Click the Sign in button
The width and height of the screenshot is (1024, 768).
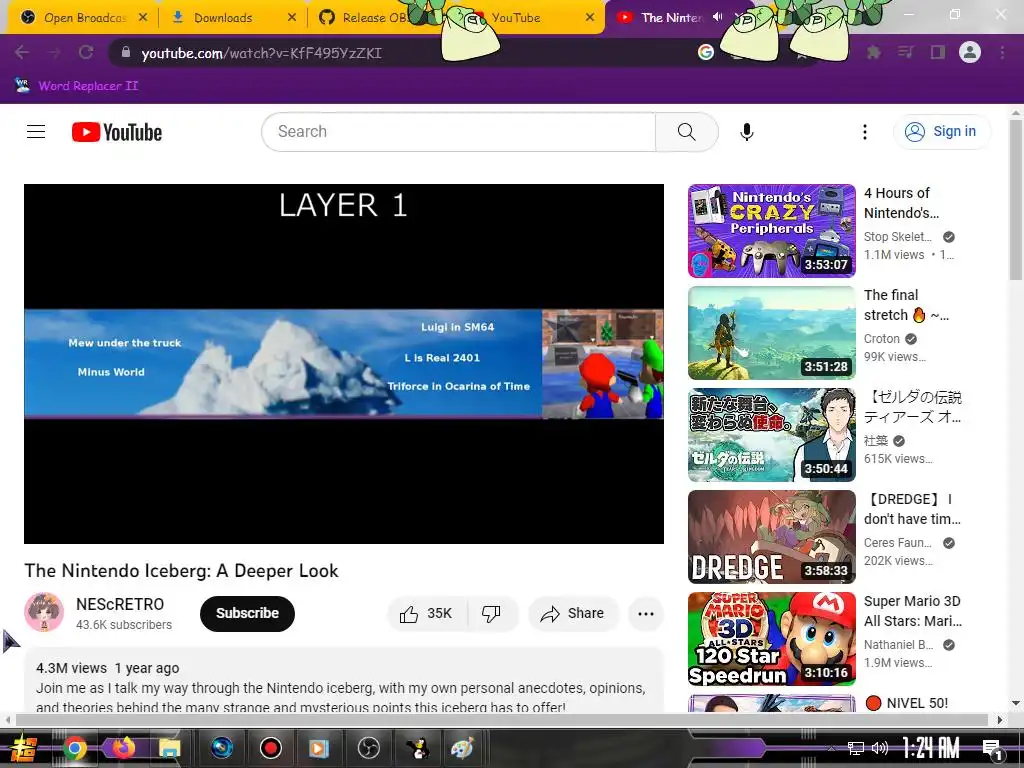click(x=941, y=132)
